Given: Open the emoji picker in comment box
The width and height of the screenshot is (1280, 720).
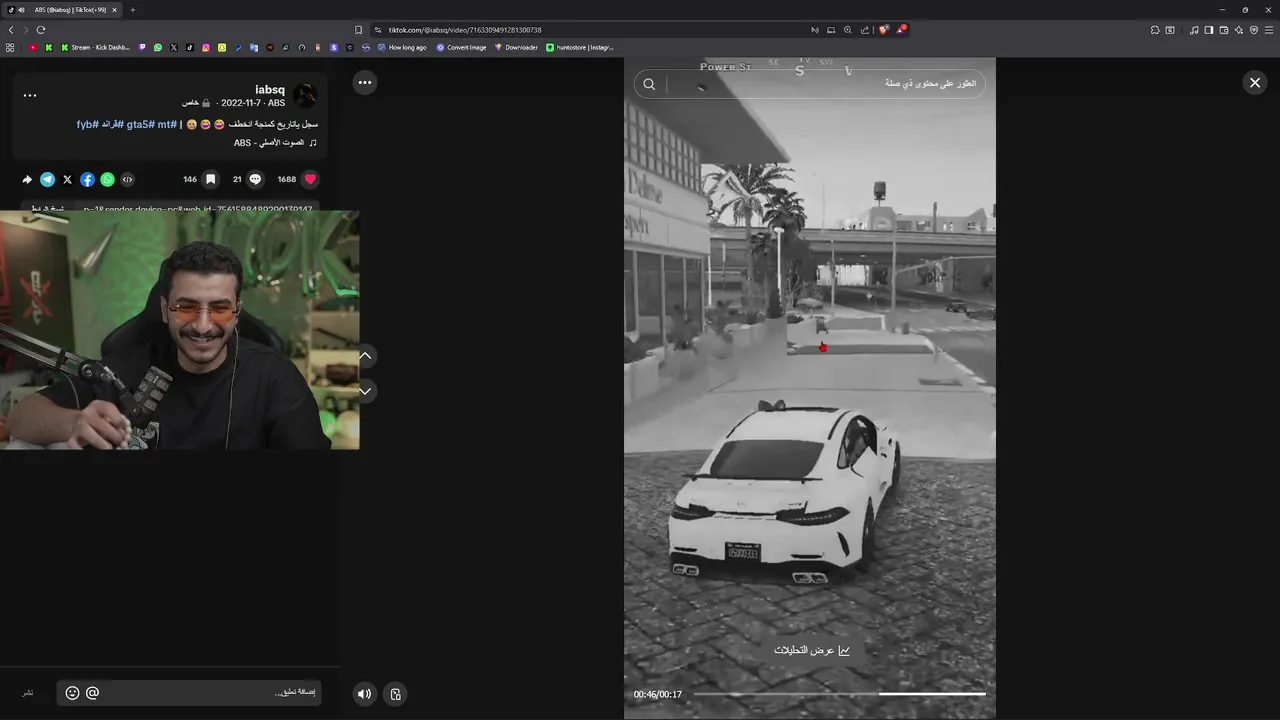Looking at the screenshot, I should (x=72, y=692).
